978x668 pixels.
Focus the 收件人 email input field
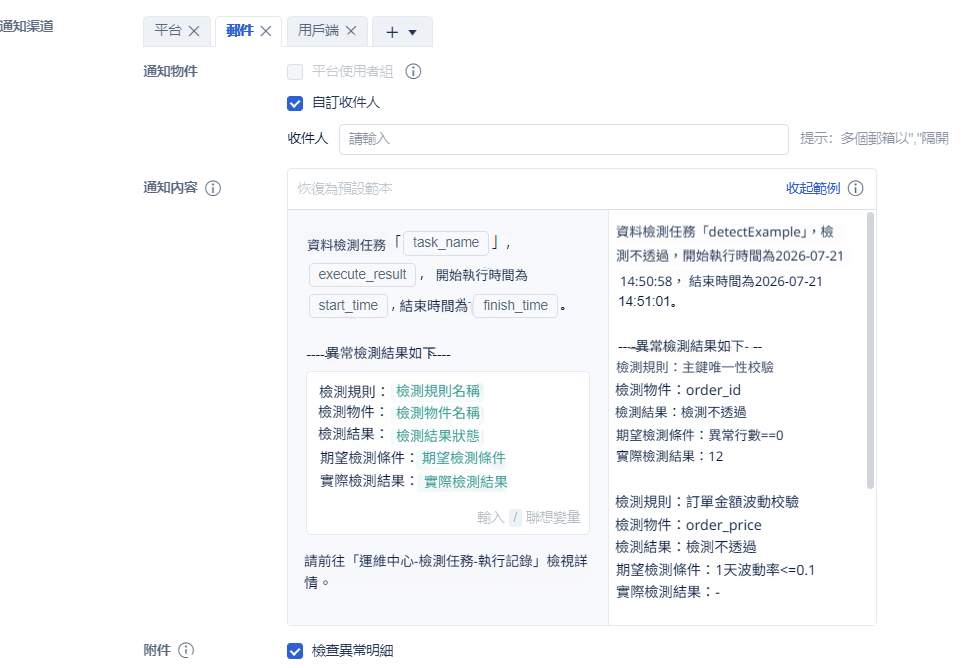[564, 139]
